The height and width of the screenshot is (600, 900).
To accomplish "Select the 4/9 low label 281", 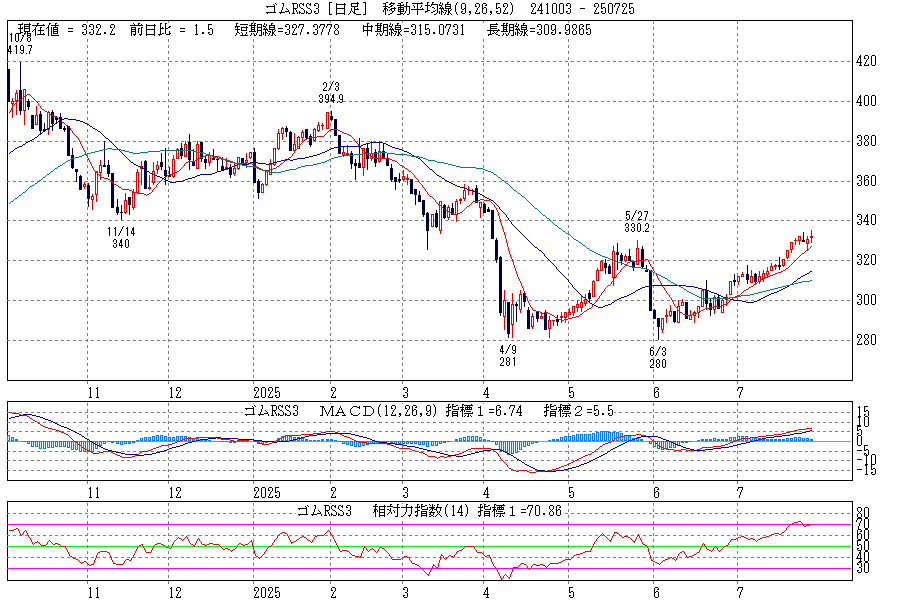I will coord(508,363).
